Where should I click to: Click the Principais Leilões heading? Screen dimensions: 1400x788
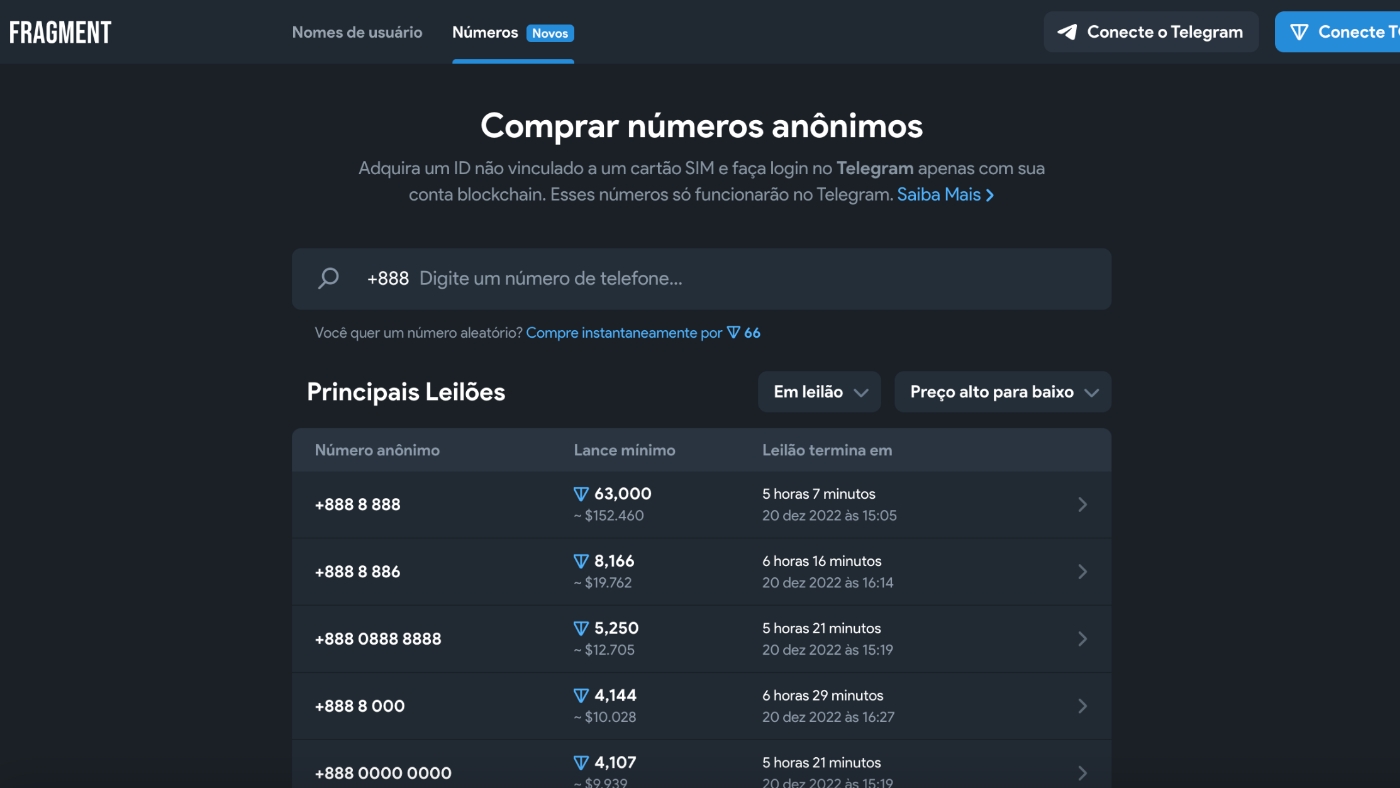(406, 392)
